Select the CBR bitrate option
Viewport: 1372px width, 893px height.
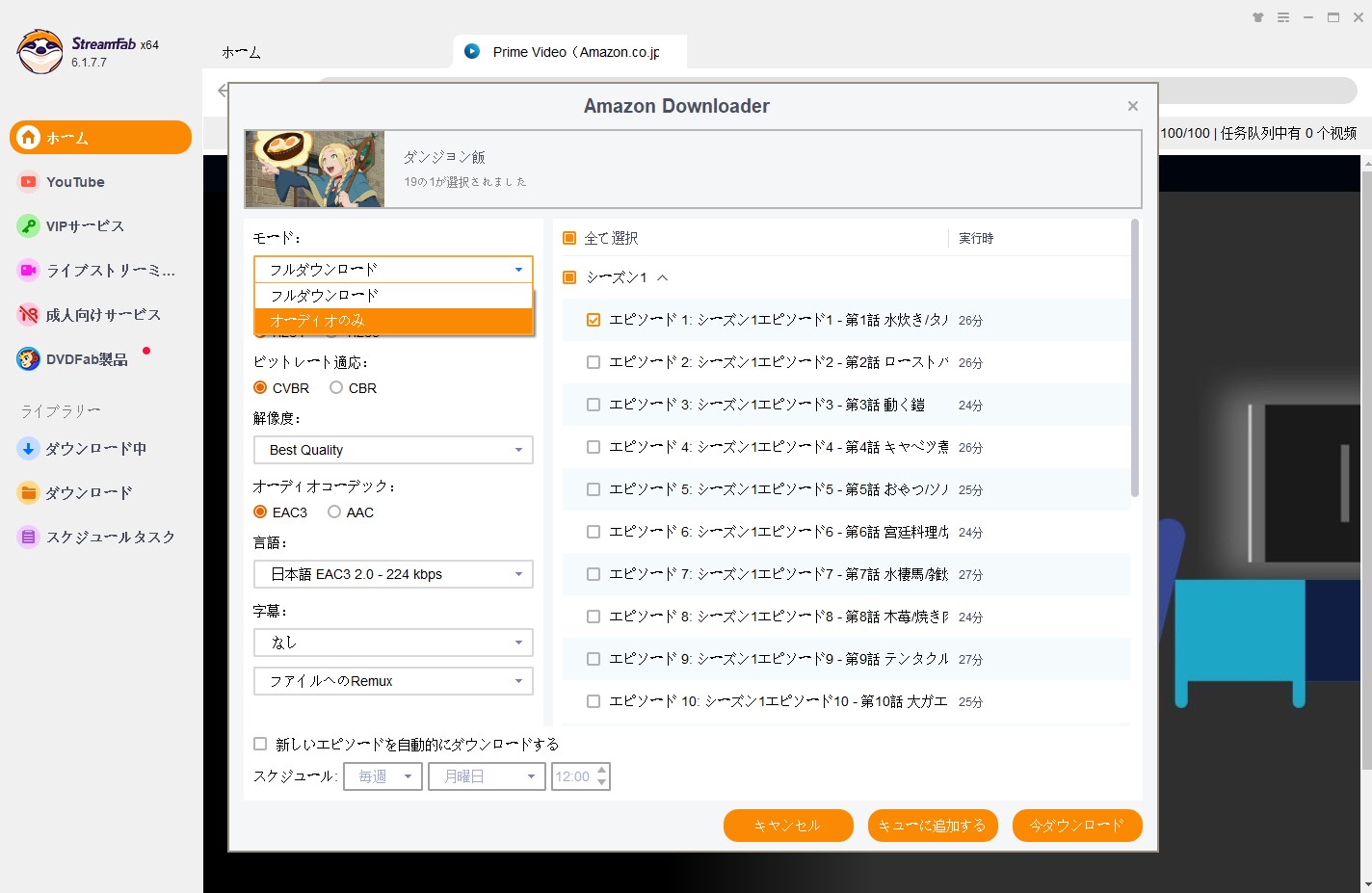(336, 387)
